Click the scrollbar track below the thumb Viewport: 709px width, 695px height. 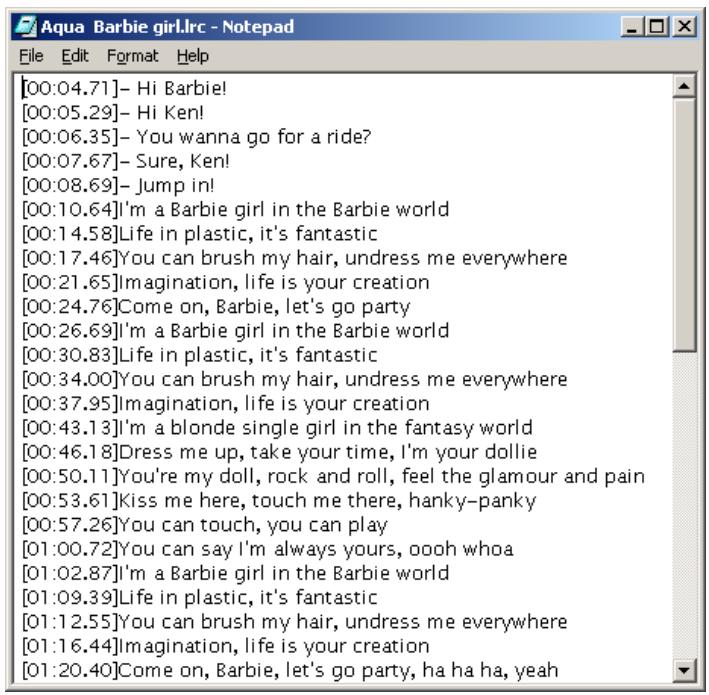pyautogui.click(x=684, y=505)
